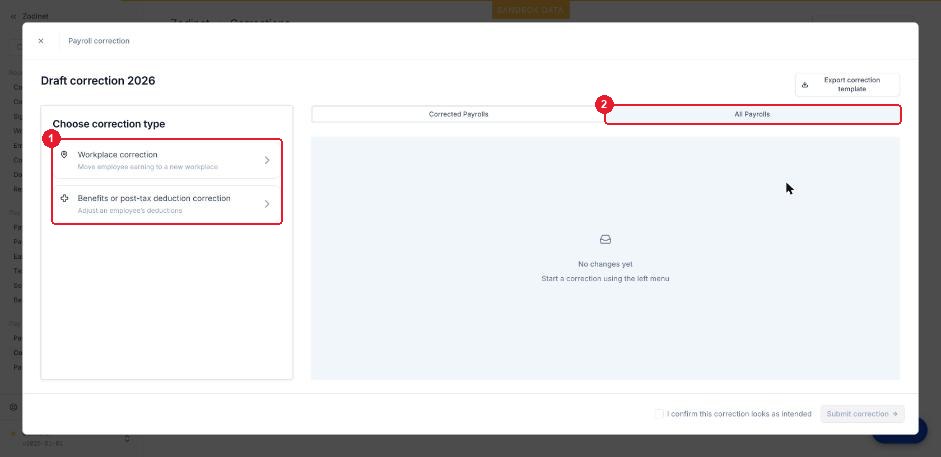Switch to the Corrected Payrolls tab

pos(458,114)
